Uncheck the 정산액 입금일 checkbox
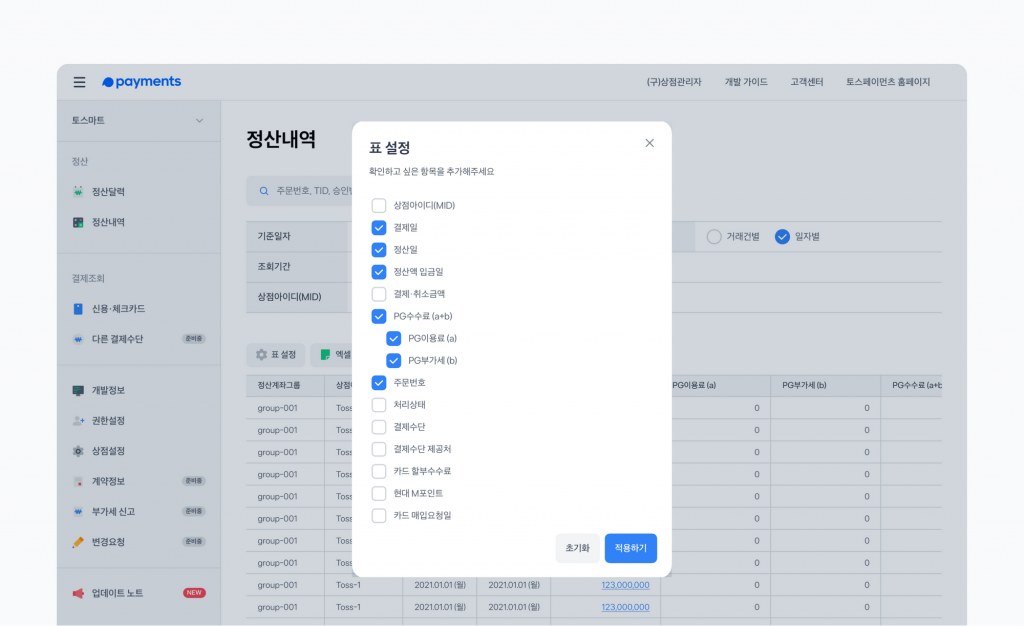The height and width of the screenshot is (626, 1024). tap(379, 272)
